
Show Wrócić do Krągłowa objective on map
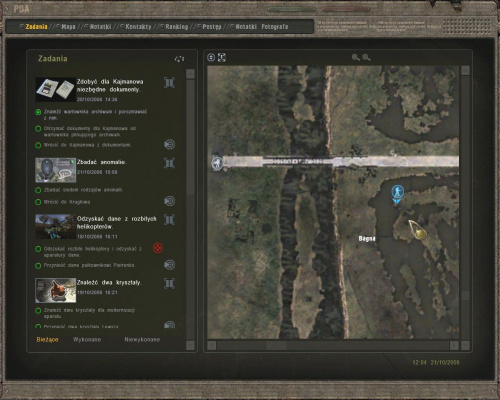(169, 201)
